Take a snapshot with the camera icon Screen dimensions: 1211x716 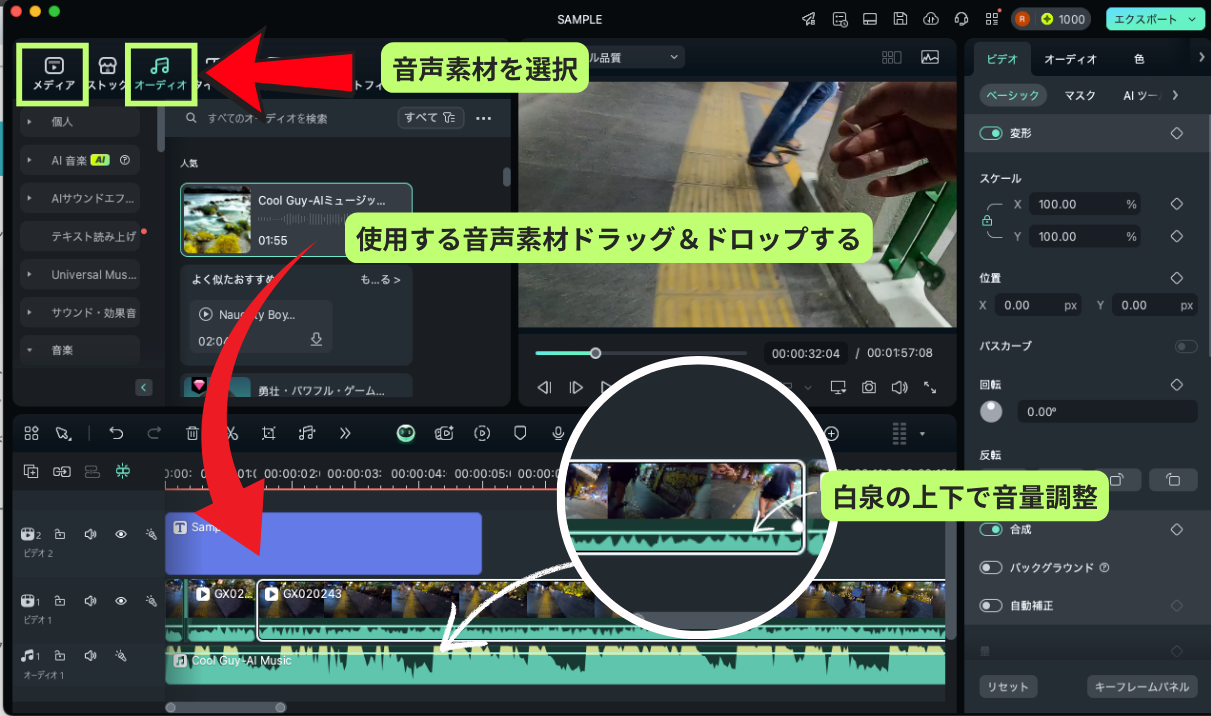tap(868, 387)
